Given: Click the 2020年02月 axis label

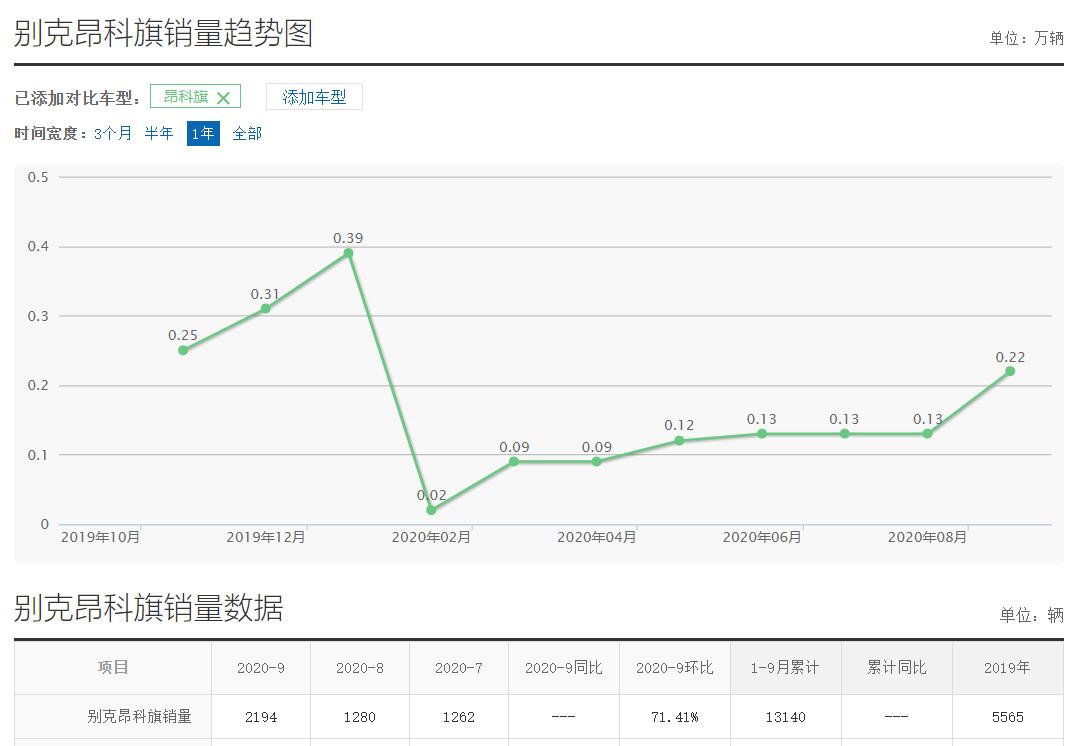Looking at the screenshot, I should 431,537.
